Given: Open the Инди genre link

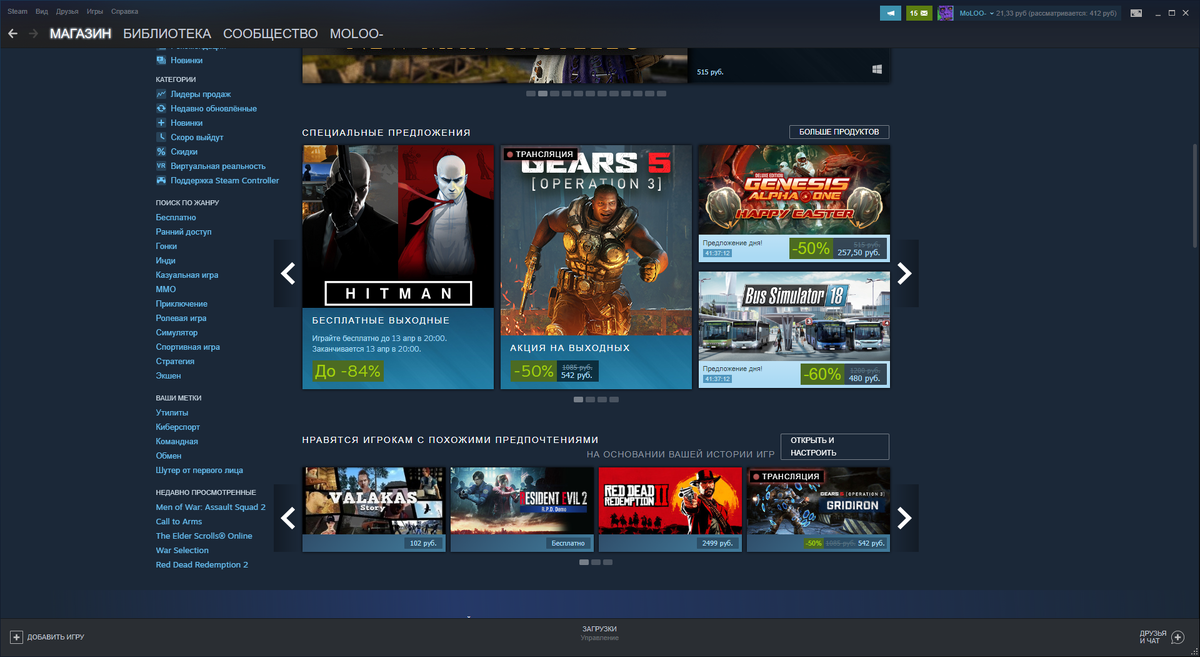Looking at the screenshot, I should pyautogui.click(x=165, y=260).
